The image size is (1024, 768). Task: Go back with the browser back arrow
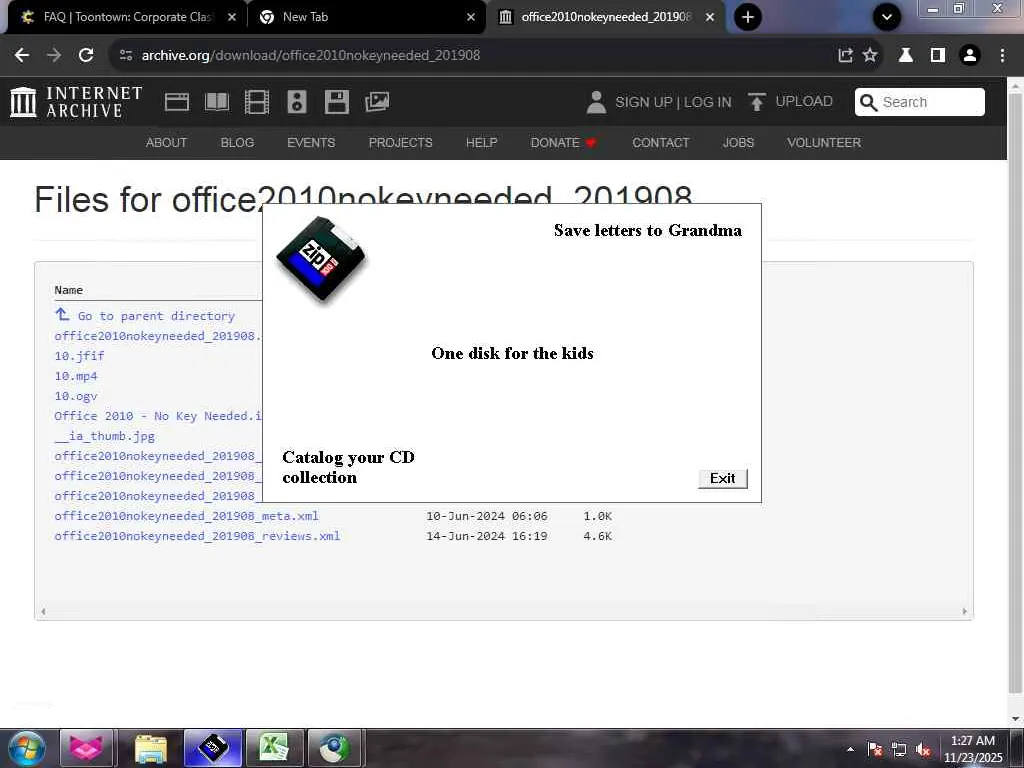(22, 56)
